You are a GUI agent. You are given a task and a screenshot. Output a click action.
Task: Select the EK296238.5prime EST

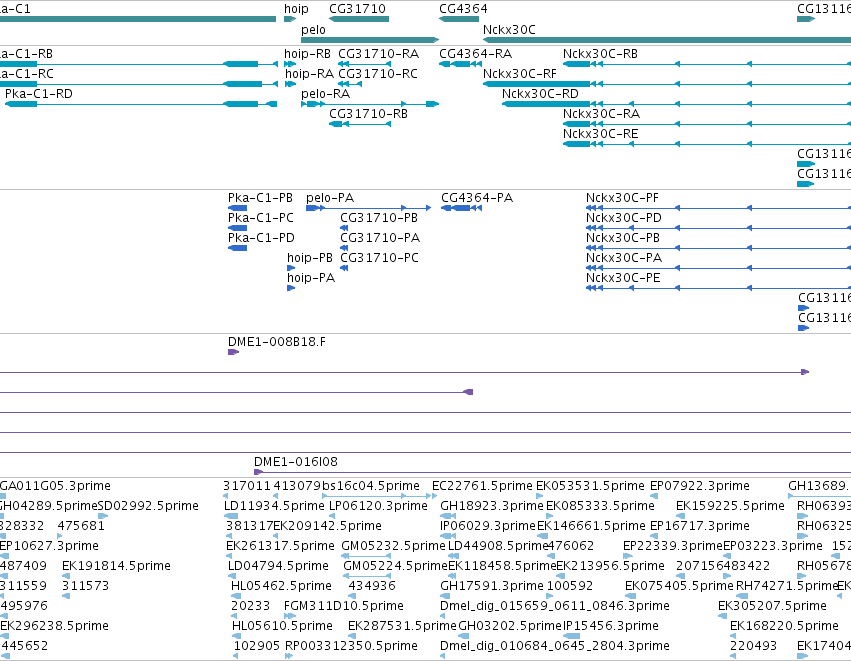coord(4,636)
